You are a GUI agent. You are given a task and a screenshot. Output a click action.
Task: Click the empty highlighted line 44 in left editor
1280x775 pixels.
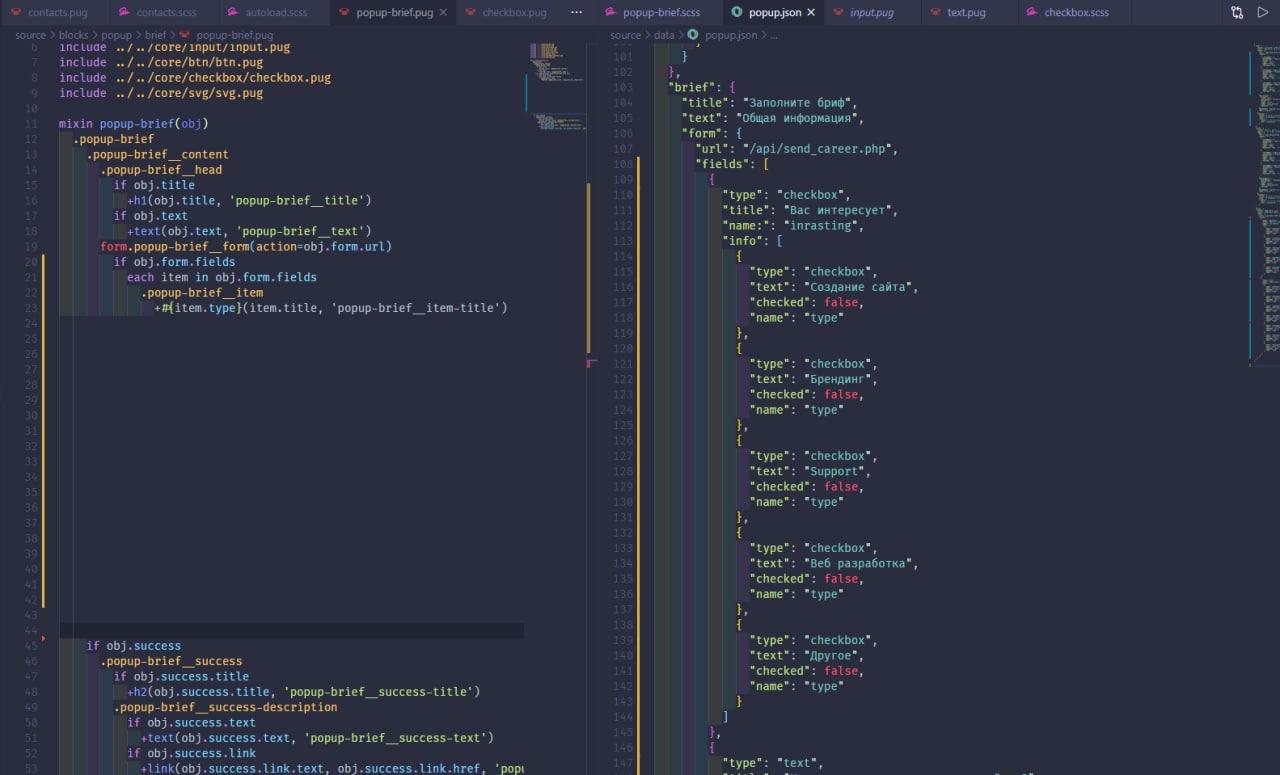coord(292,631)
